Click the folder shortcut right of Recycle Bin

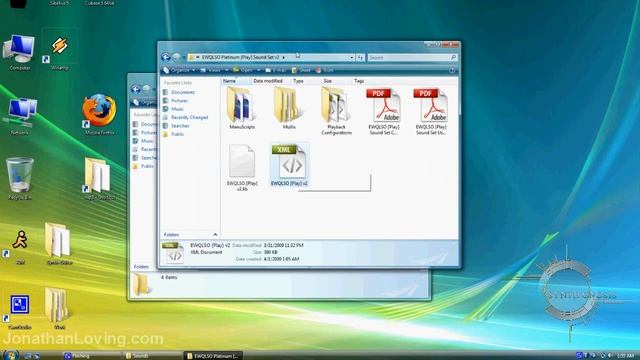pos(98,179)
